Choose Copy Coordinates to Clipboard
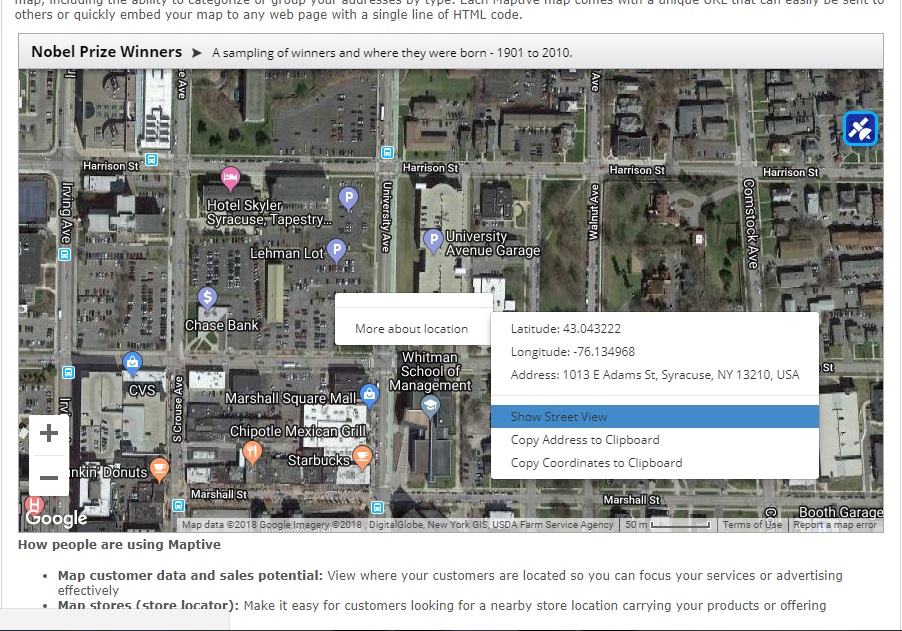Screen dimensions: 902x631 [655, 463]
